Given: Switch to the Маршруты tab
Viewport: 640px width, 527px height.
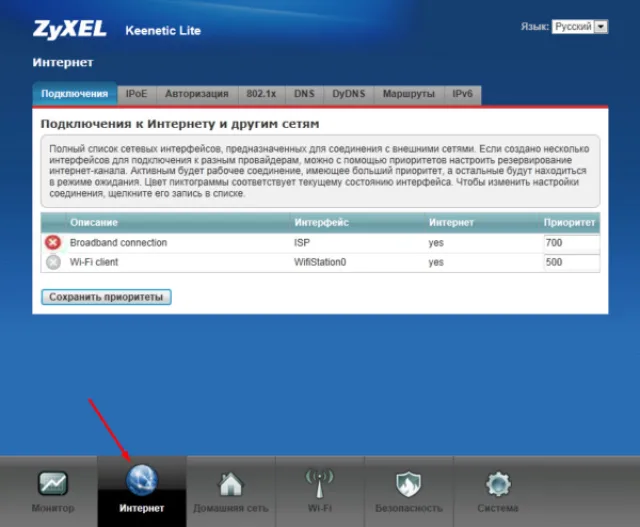Looking at the screenshot, I should point(409,94).
